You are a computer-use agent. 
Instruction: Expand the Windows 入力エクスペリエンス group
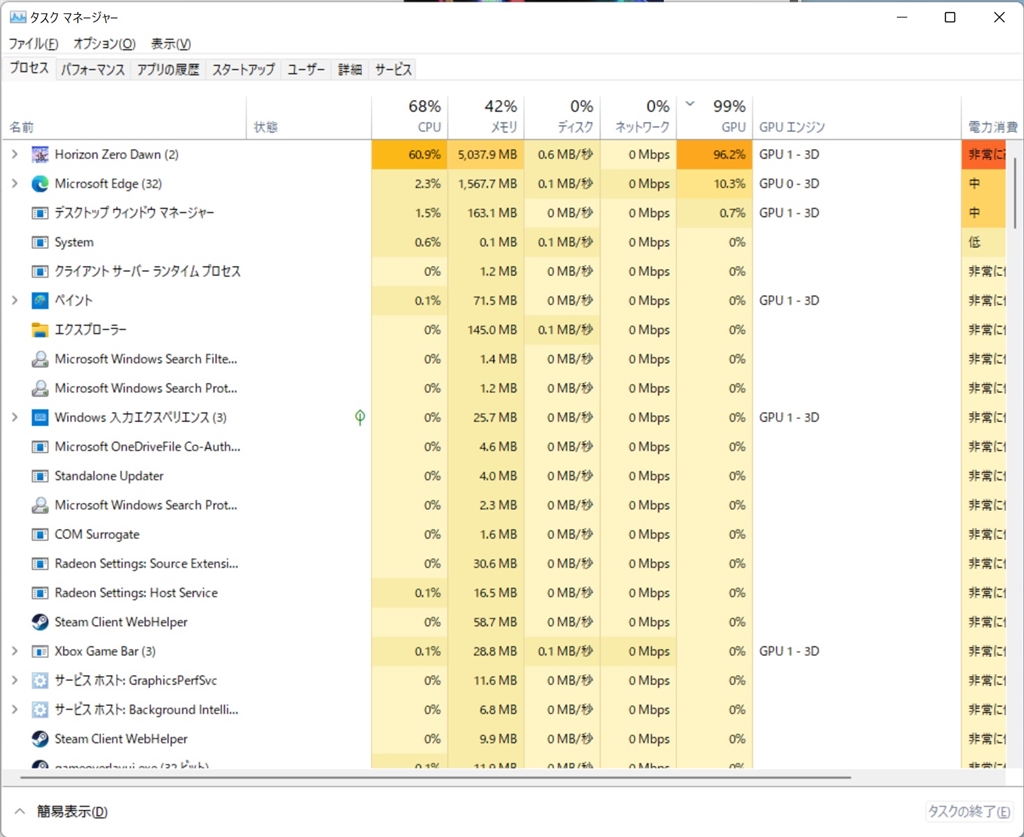coord(14,418)
